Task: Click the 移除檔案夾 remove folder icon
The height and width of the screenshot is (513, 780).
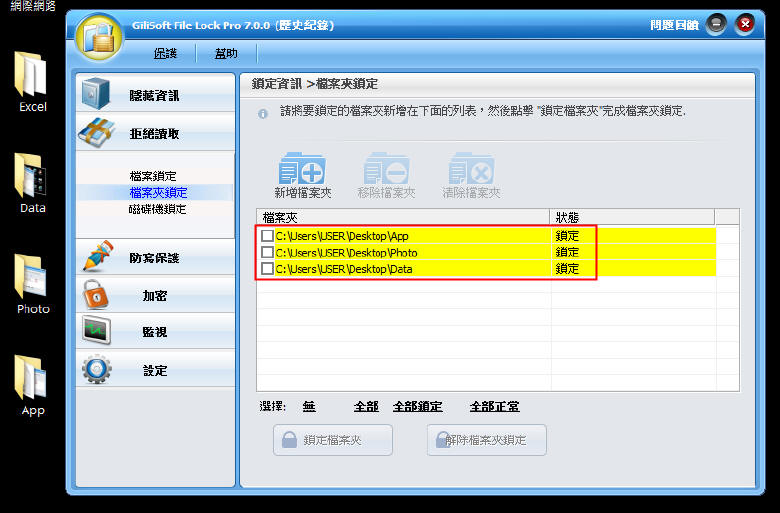Action: (386, 168)
